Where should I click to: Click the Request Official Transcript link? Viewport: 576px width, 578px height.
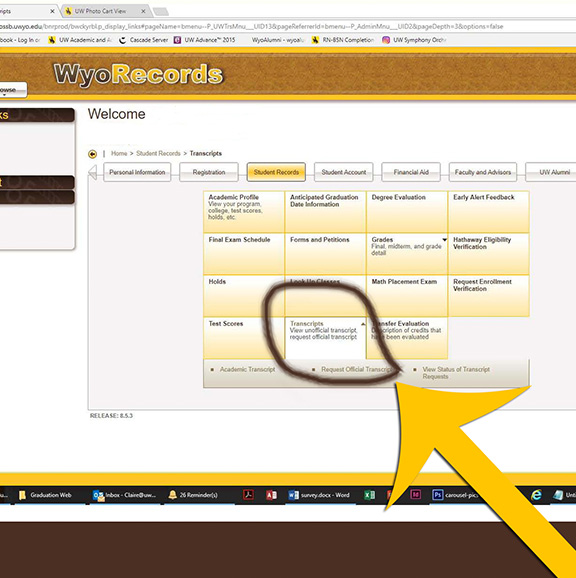(357, 369)
